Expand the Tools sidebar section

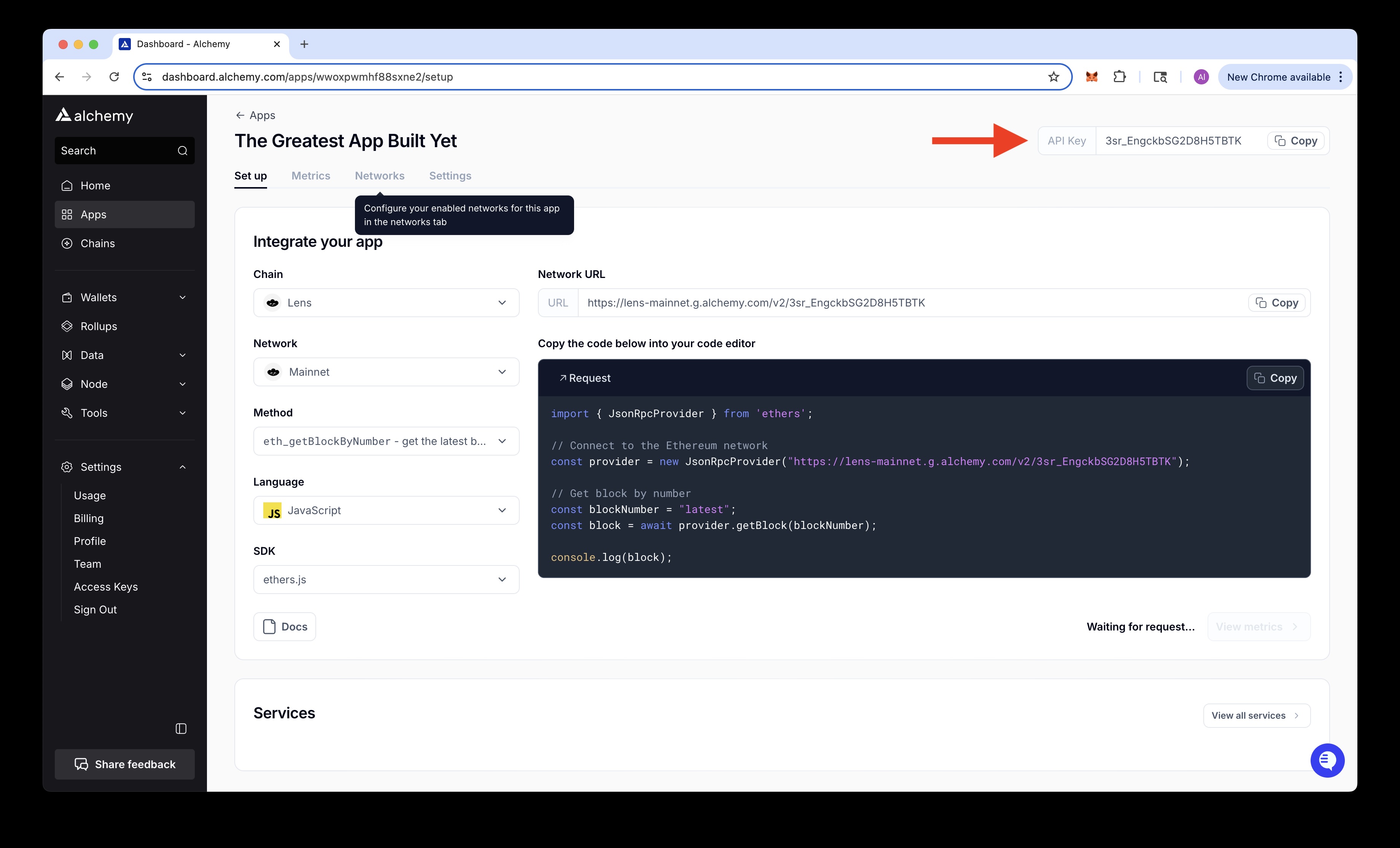[124, 413]
